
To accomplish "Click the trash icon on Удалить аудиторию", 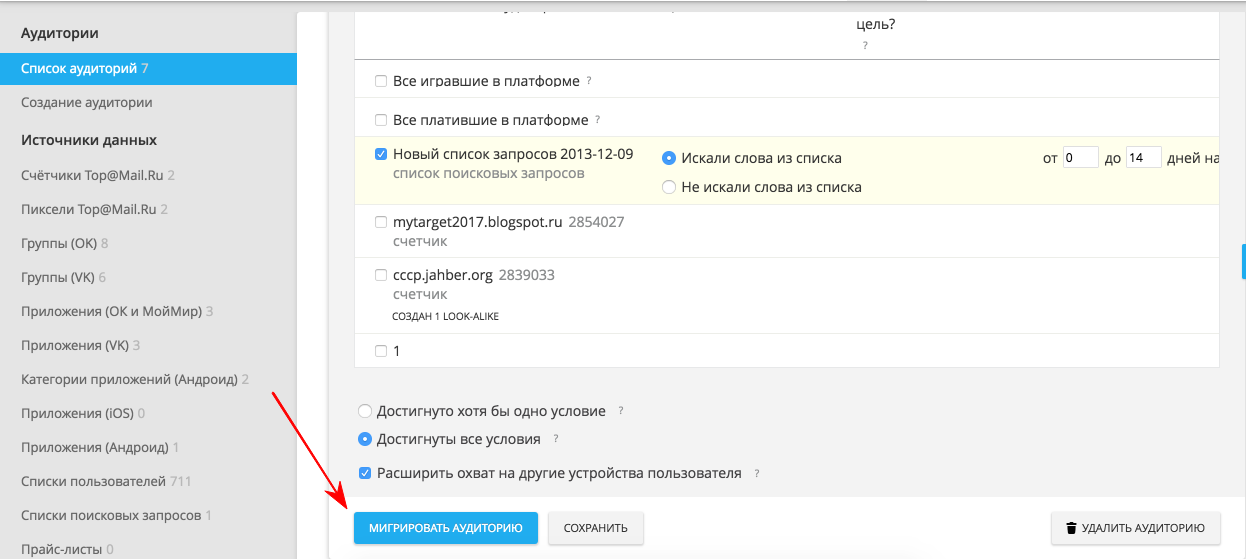I will coord(1071,528).
